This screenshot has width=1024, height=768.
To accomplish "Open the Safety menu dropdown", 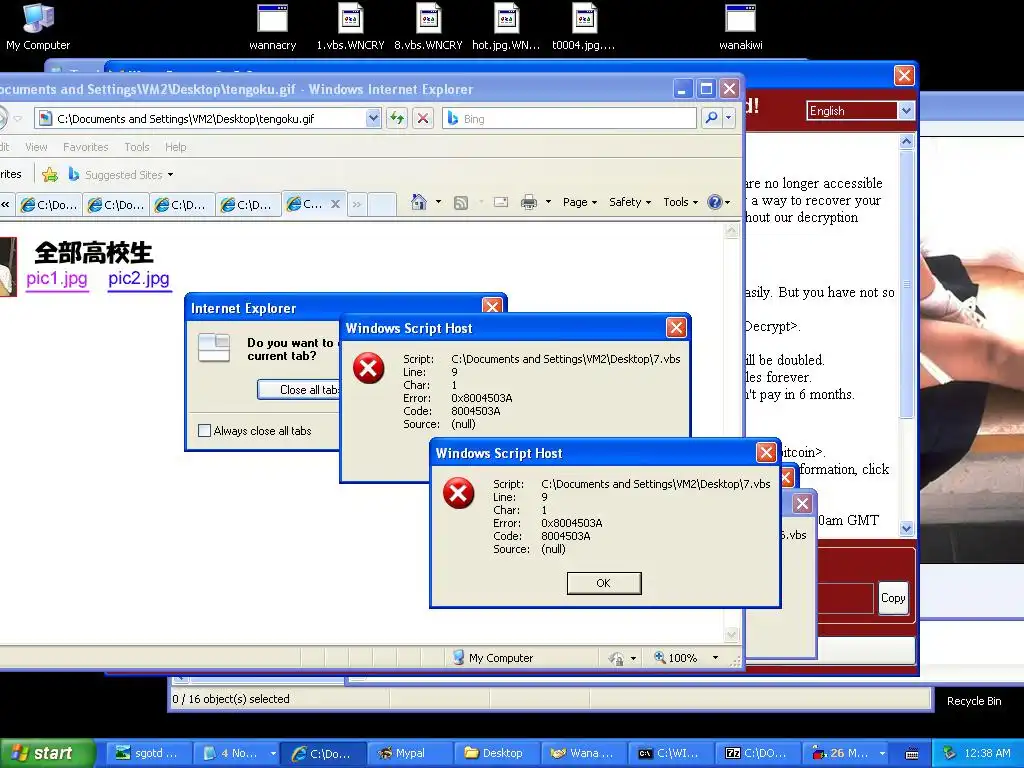I will click(630, 202).
